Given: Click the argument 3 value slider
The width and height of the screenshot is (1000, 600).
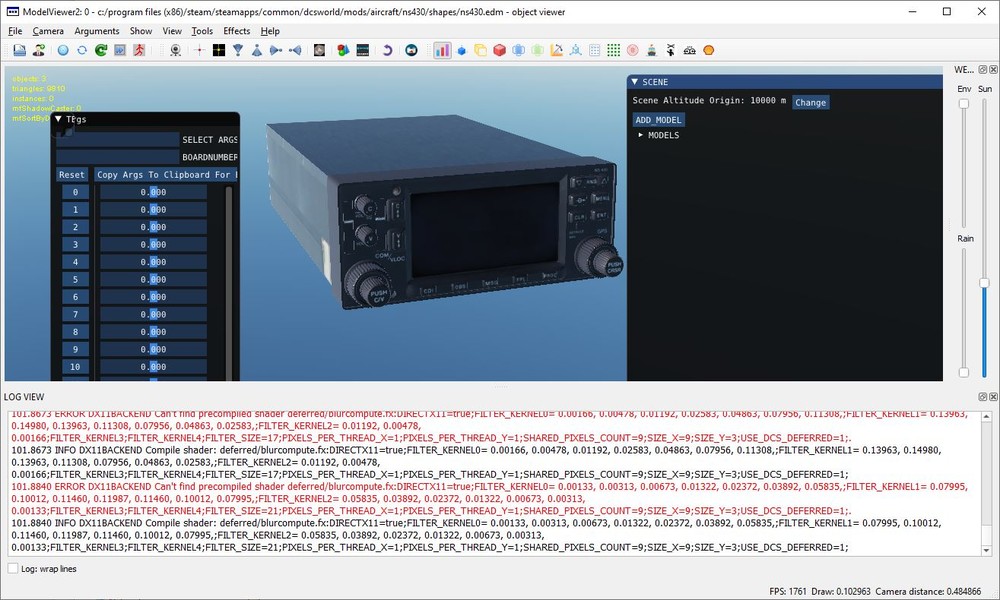Looking at the screenshot, I should pos(153,244).
